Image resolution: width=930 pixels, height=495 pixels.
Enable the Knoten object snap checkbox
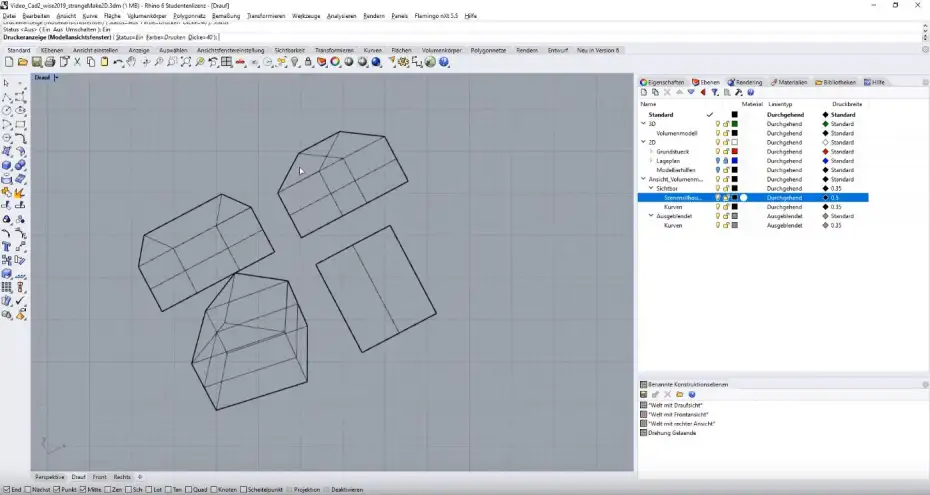[x=214, y=490]
